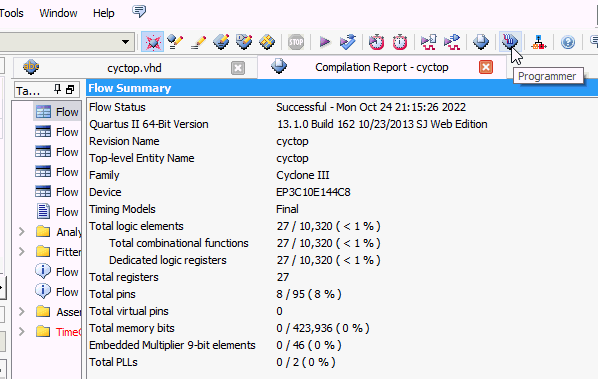
Task: Click the Stop Processing icon
Action: (x=296, y=42)
